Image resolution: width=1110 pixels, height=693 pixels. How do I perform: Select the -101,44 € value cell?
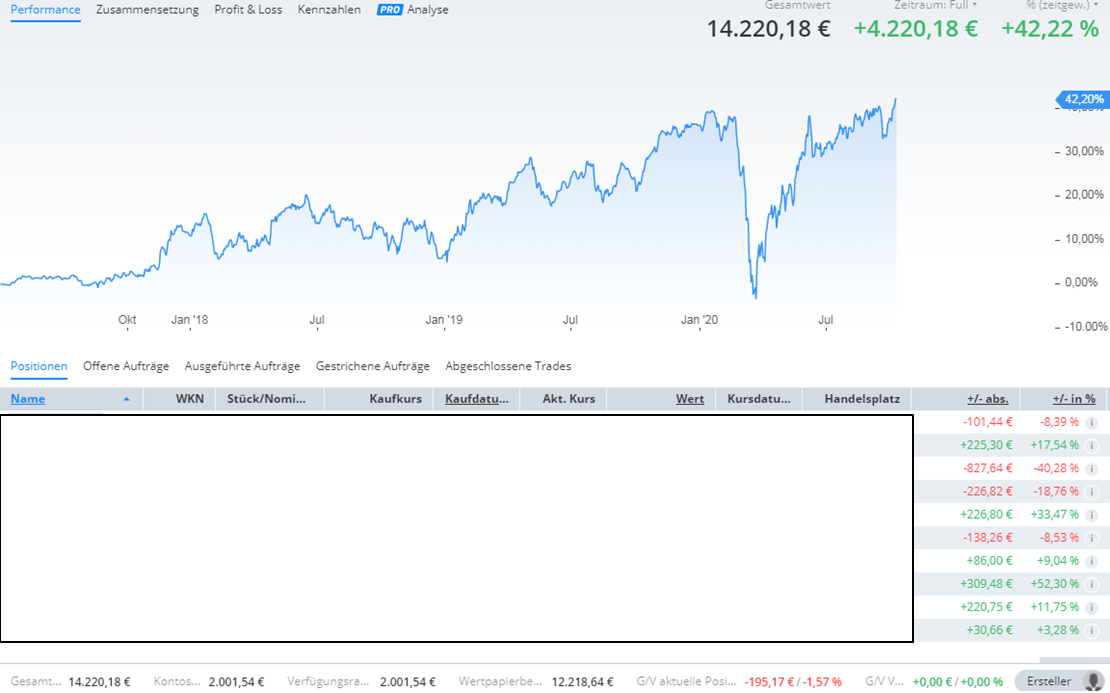click(988, 422)
